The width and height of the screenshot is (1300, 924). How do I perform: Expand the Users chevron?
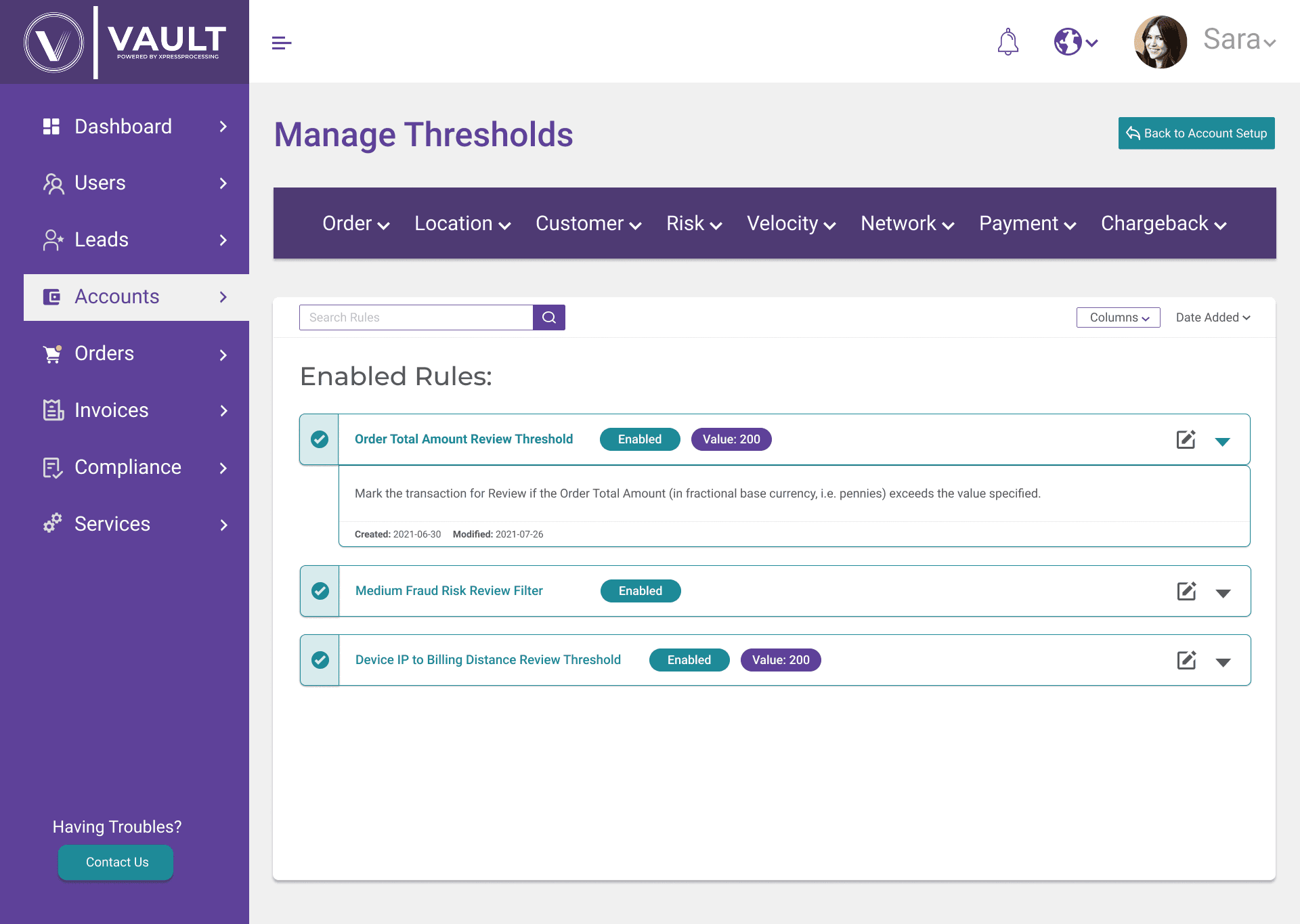coord(223,183)
